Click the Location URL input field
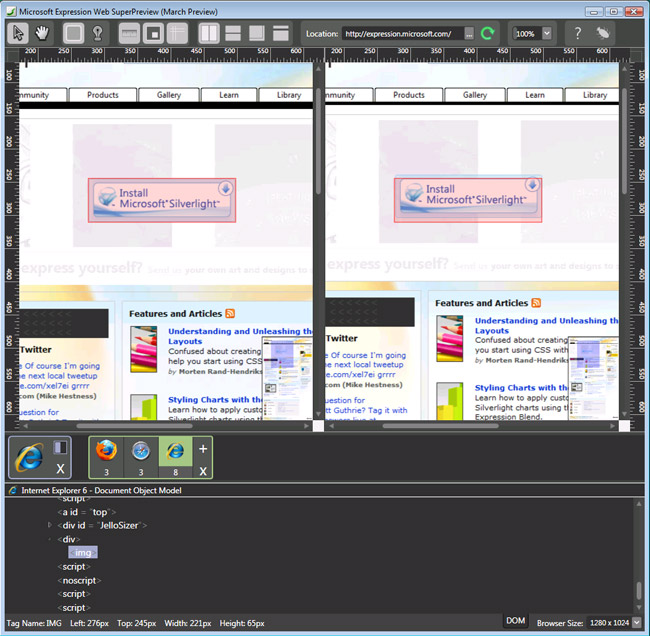 [x=402, y=34]
